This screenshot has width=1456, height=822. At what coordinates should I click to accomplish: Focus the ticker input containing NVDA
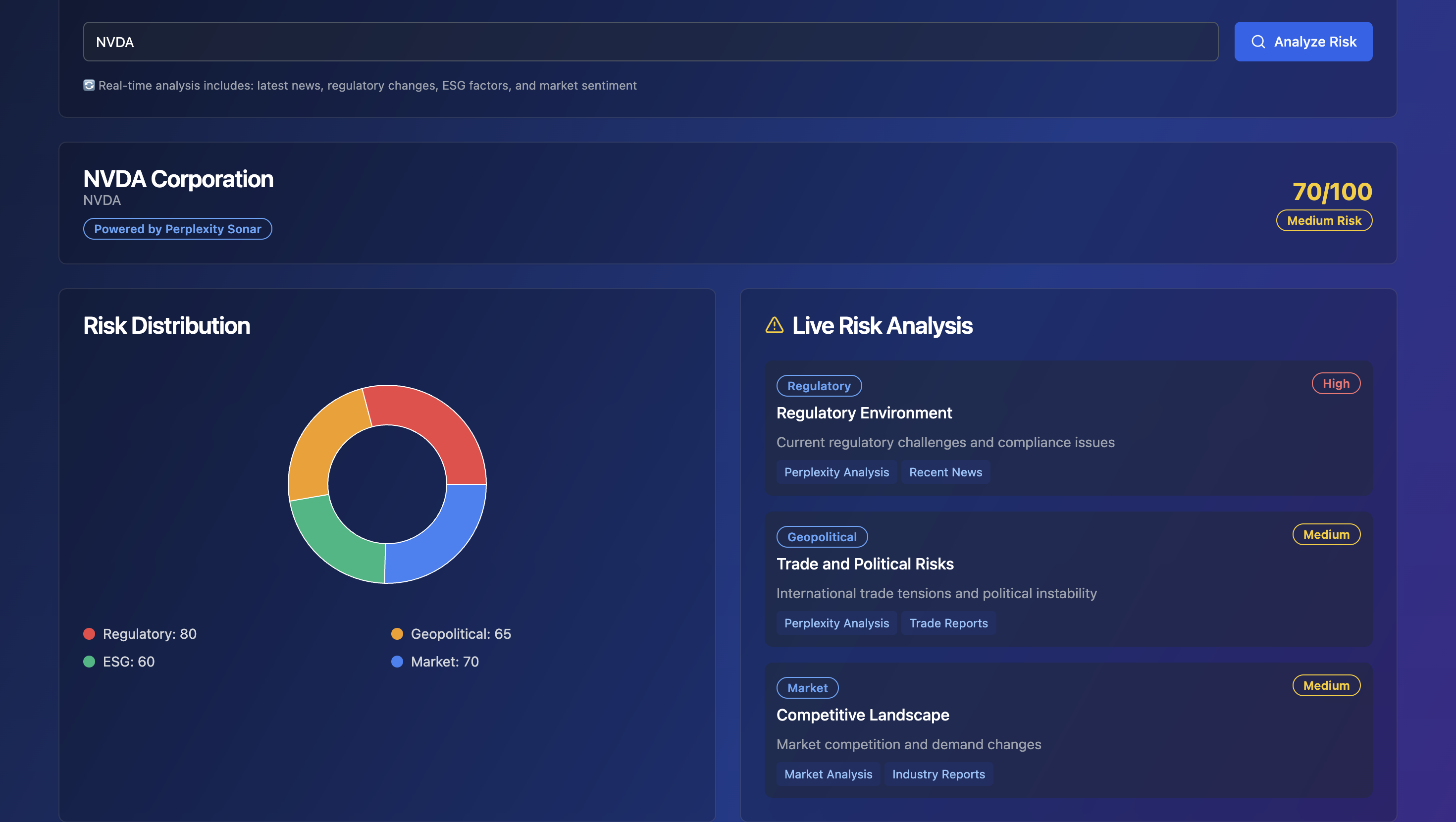(x=650, y=42)
